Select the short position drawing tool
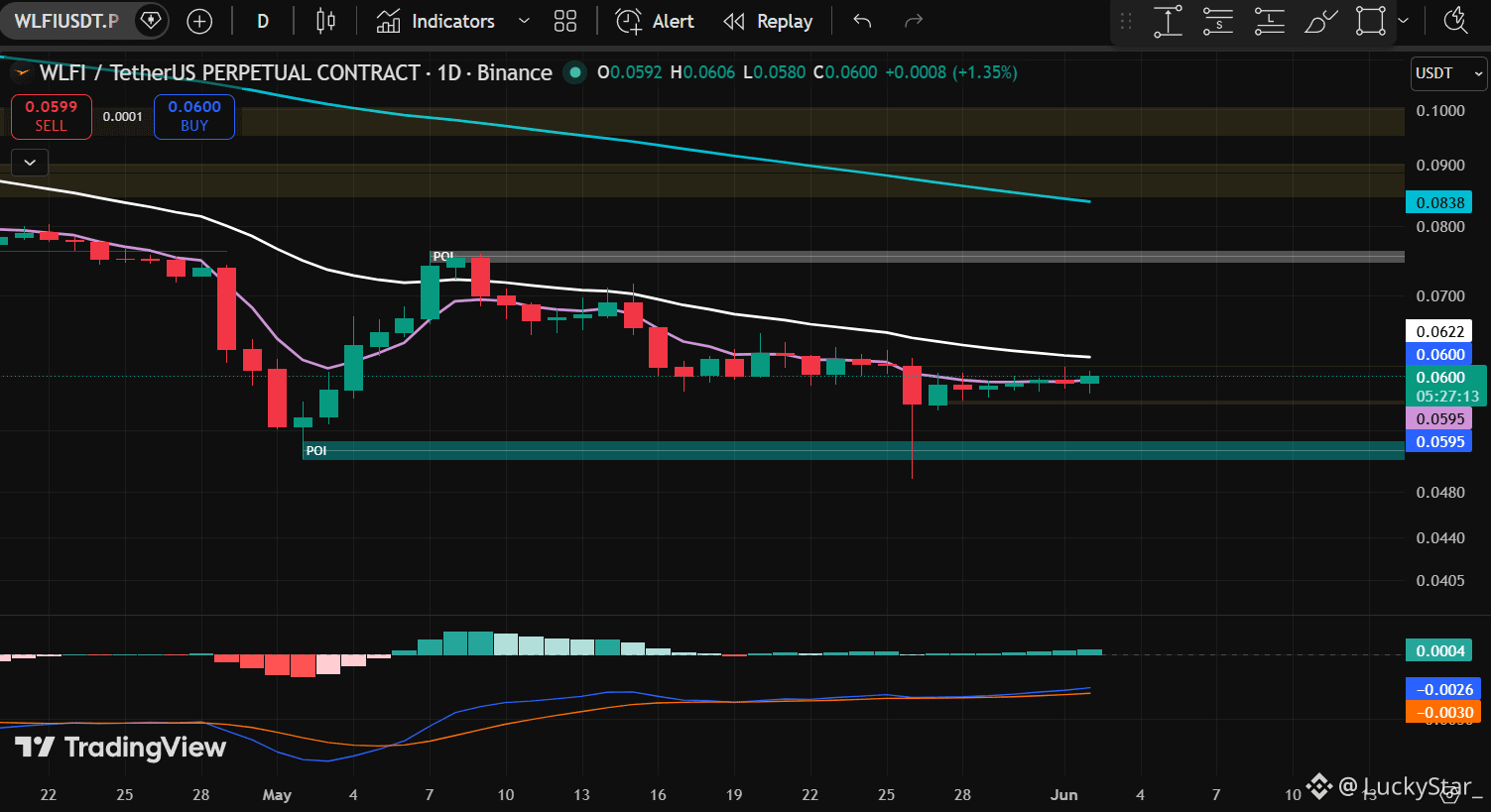This screenshot has height=812, width=1491. coord(1218,21)
